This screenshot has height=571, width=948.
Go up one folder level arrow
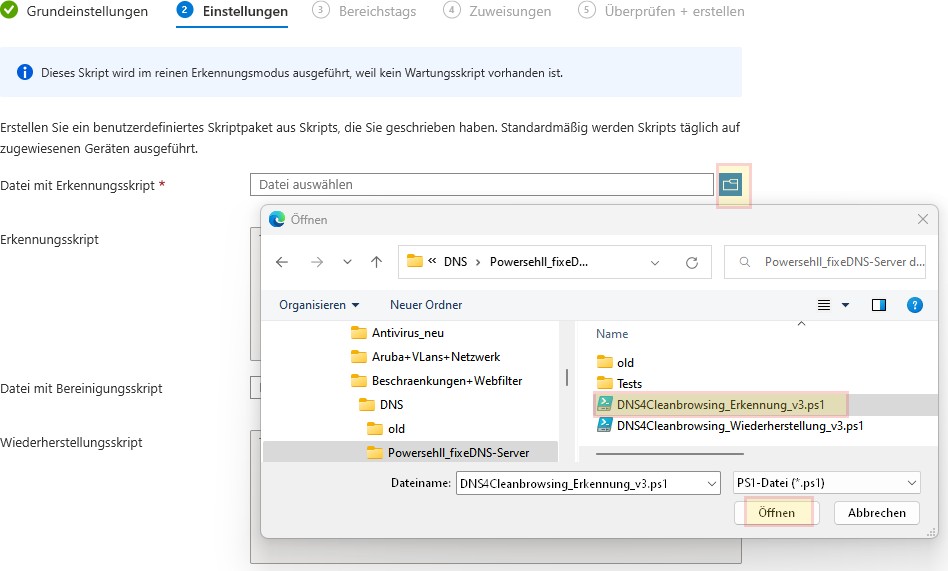[x=376, y=262]
